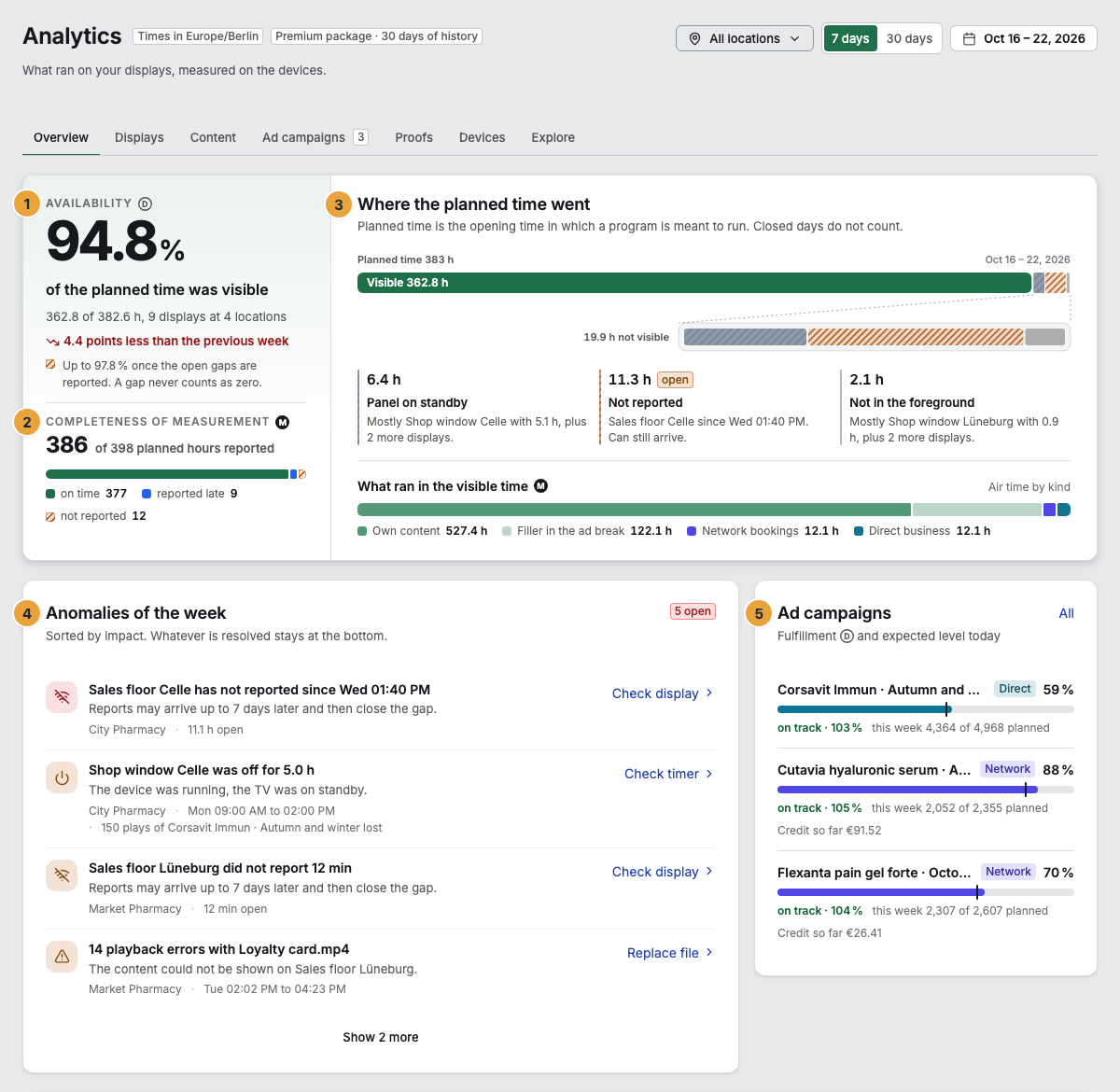Switch to the Displays tab
This screenshot has width=1120, height=1092.
click(139, 137)
